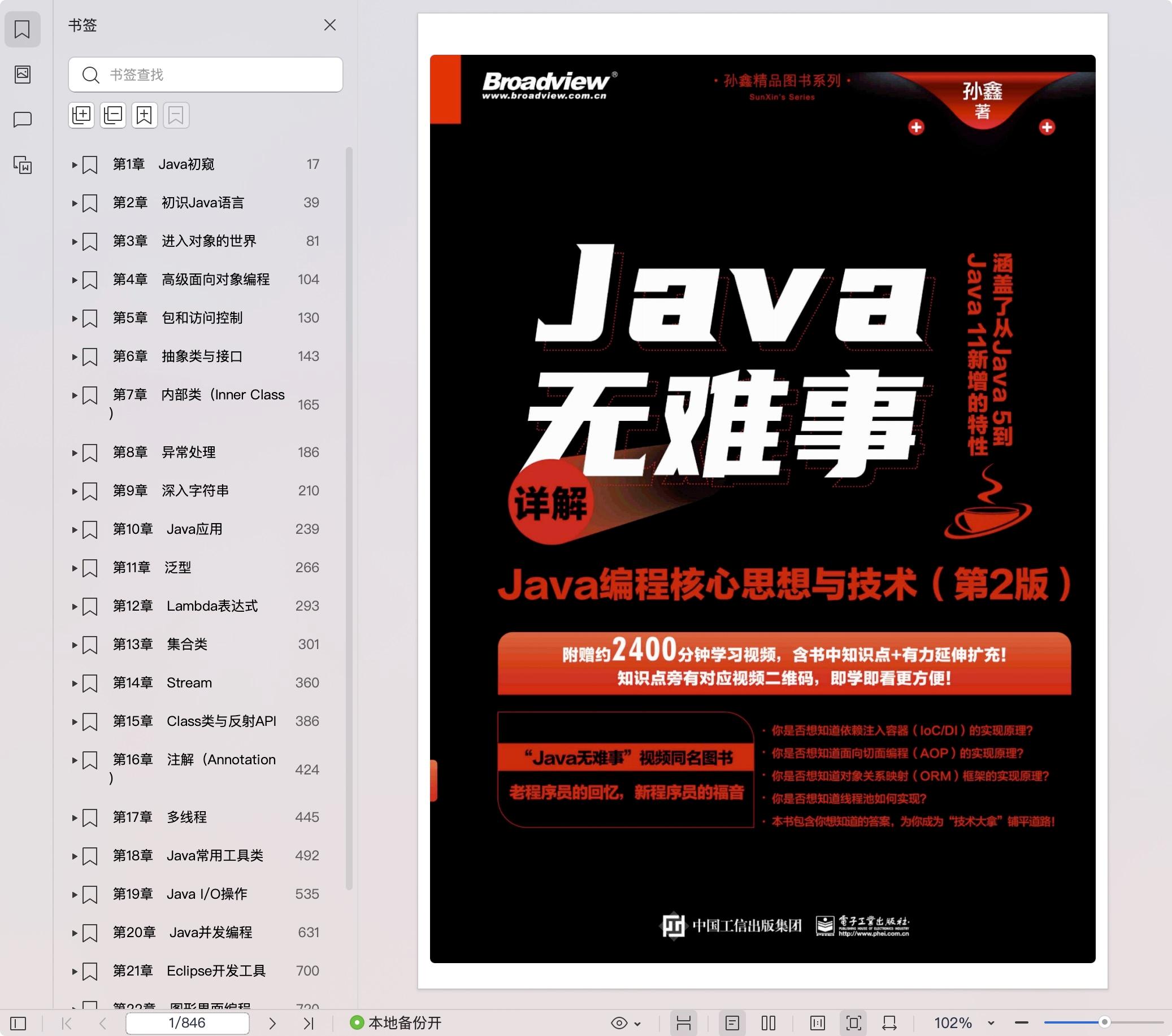Jump to 第16章 注解 bookmark

pyautogui.click(x=193, y=768)
